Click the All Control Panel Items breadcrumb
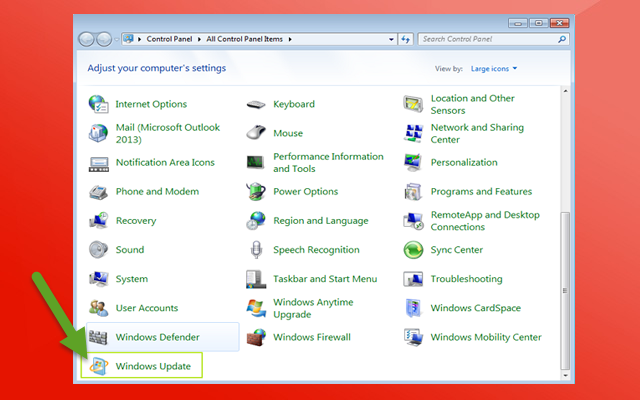 coord(244,39)
